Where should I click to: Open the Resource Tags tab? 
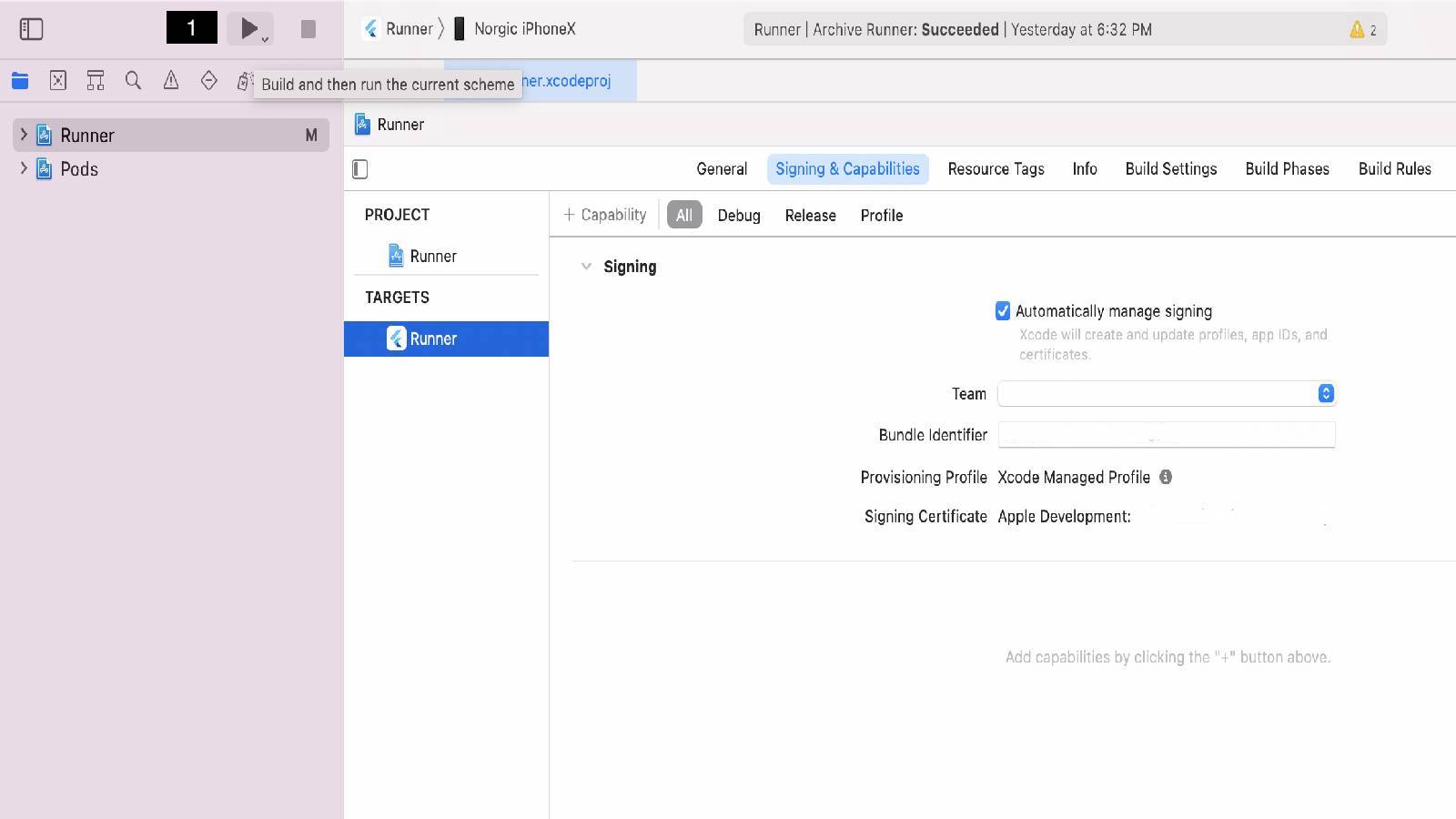tap(996, 169)
